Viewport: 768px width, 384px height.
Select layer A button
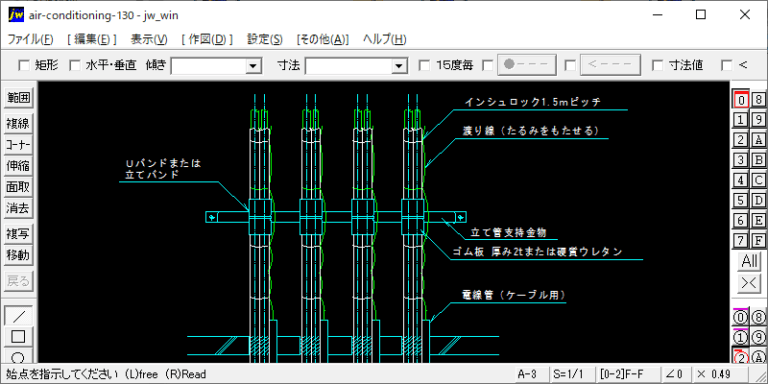click(x=758, y=140)
